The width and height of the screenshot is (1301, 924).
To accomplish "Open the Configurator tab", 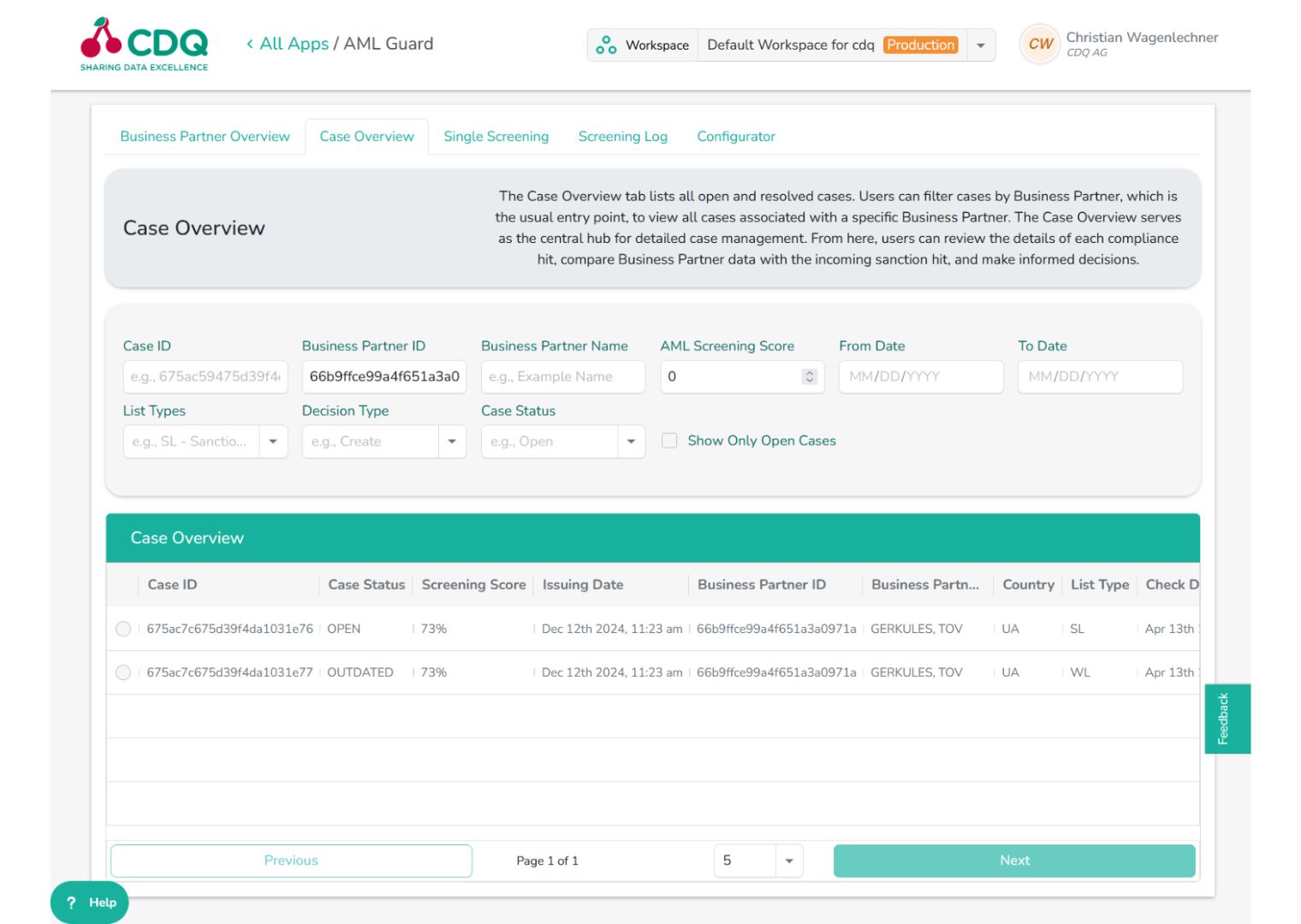I will (x=735, y=136).
